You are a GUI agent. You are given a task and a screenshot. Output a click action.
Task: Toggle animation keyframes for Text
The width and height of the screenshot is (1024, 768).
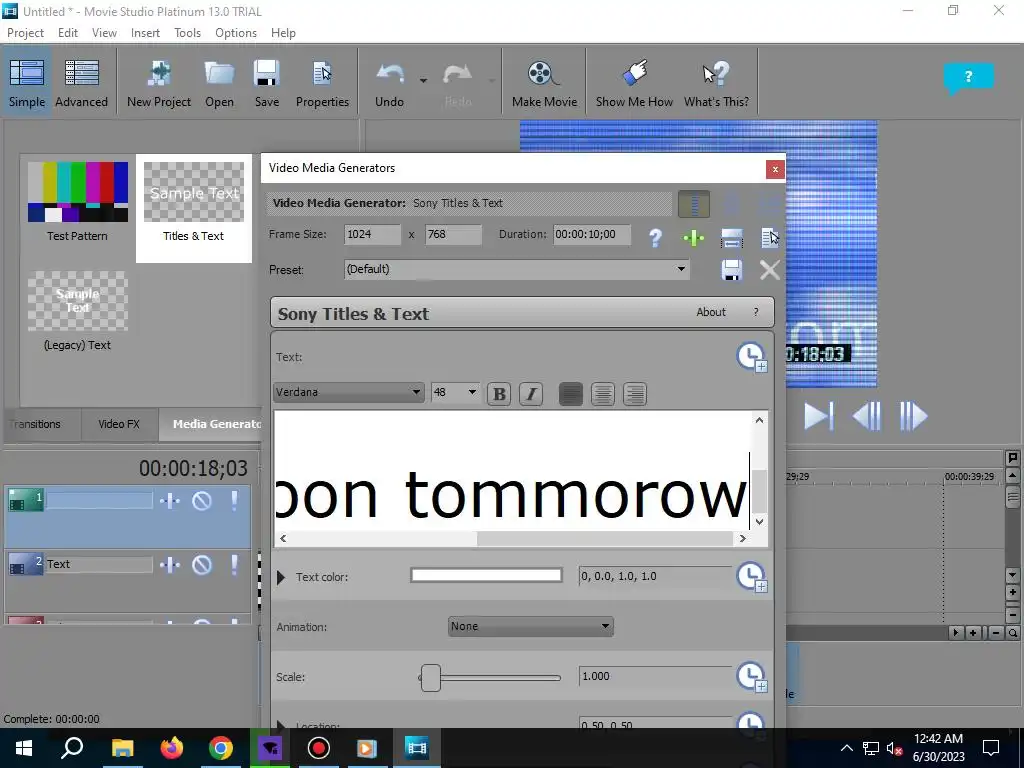point(751,357)
